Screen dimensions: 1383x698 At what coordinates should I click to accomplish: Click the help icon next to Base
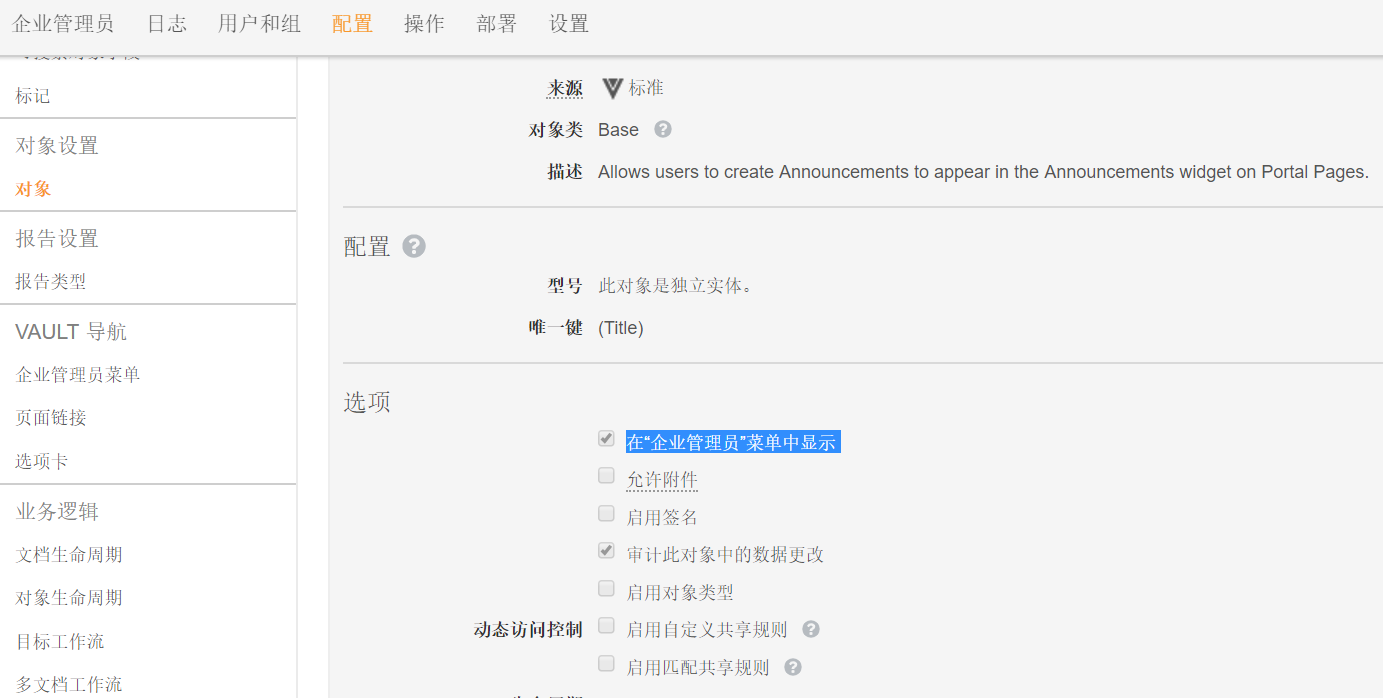click(662, 129)
